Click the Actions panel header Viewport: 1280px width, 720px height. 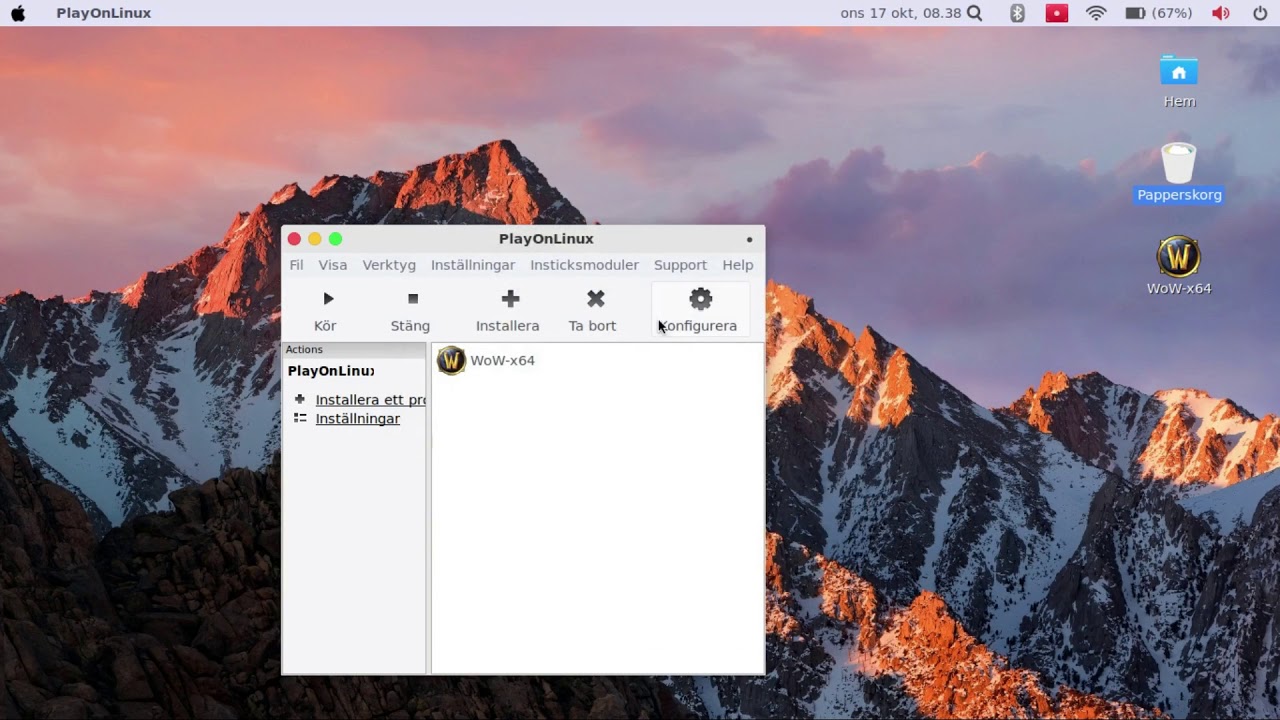pos(354,350)
